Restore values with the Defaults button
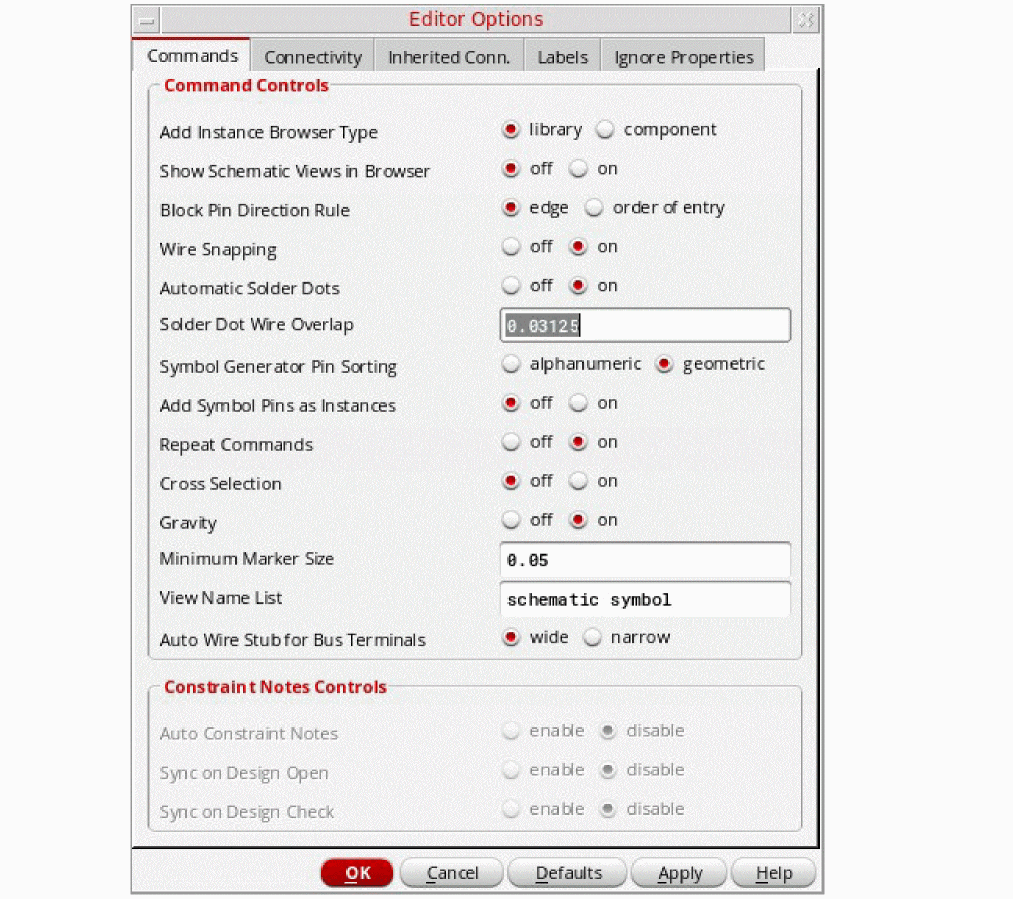Screen dimensions: 1013x899 click(x=568, y=873)
